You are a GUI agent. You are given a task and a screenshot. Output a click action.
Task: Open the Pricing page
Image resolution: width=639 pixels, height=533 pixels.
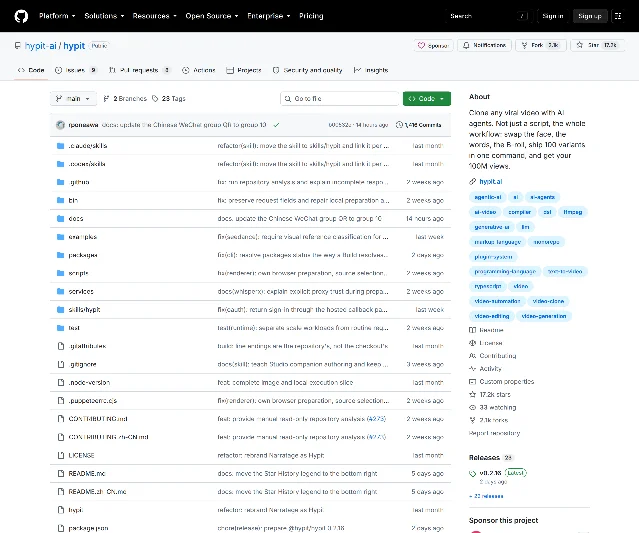click(x=311, y=16)
